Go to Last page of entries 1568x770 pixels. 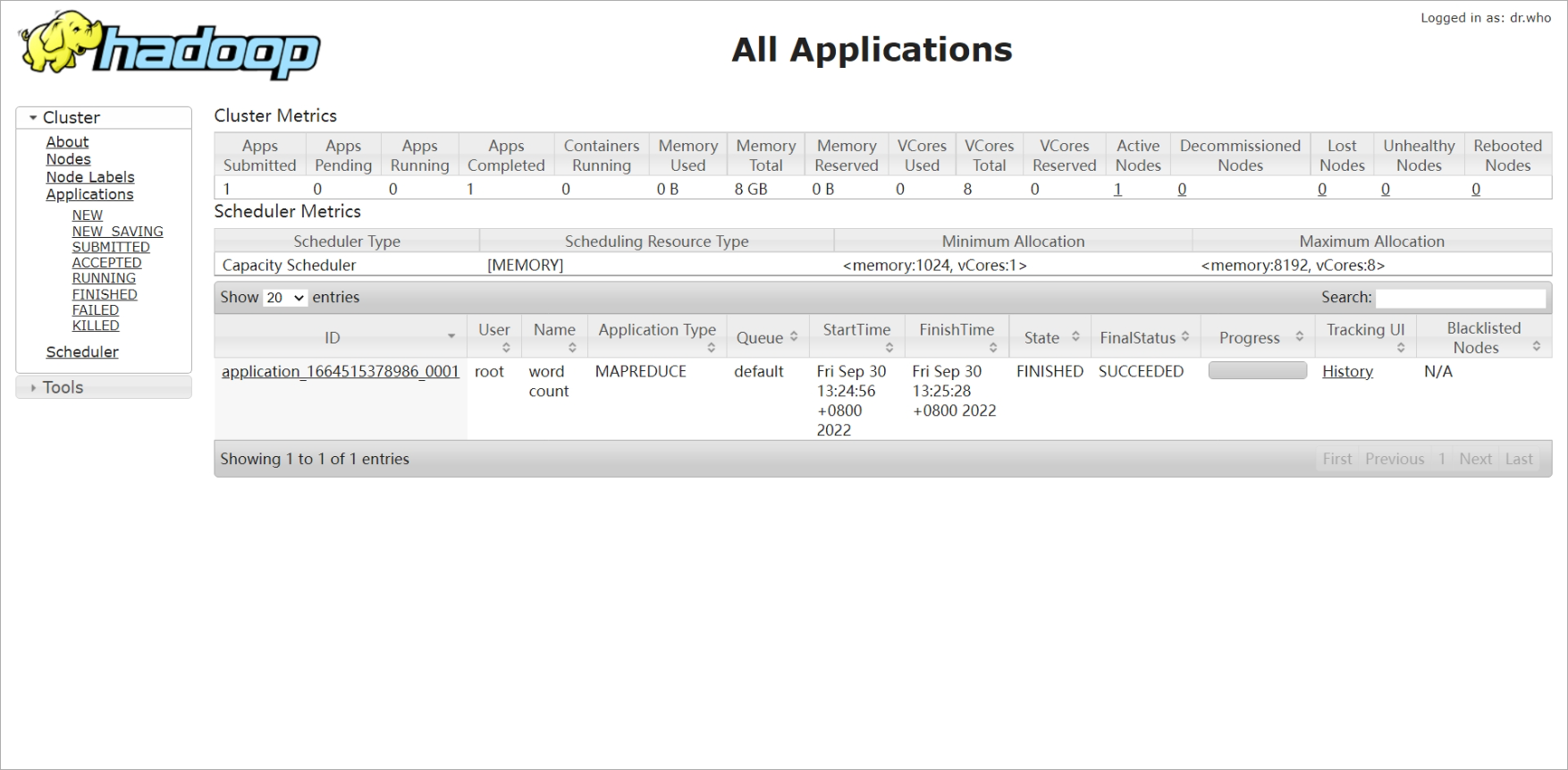pos(1519,459)
